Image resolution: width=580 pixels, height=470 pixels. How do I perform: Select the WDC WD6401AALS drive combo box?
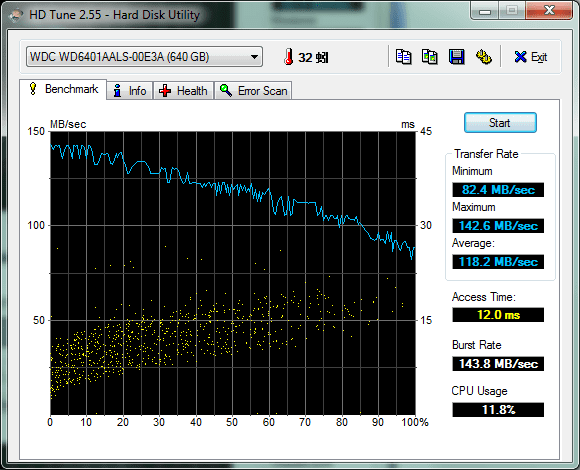pyautogui.click(x=144, y=57)
